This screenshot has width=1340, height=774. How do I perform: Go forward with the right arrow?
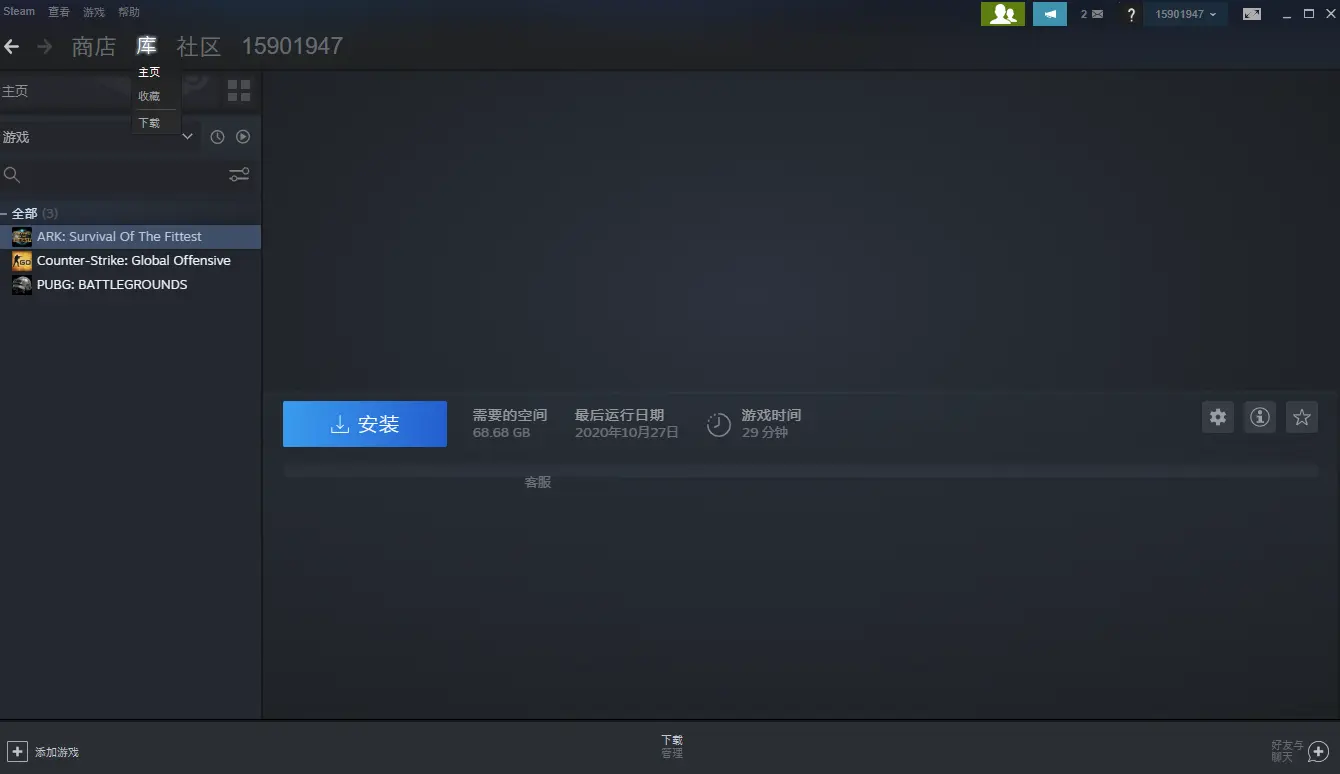click(x=44, y=46)
